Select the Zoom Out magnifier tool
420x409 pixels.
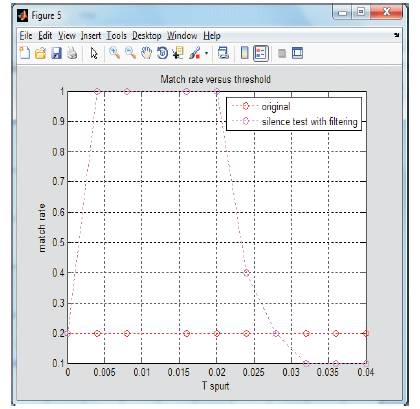(x=130, y=53)
